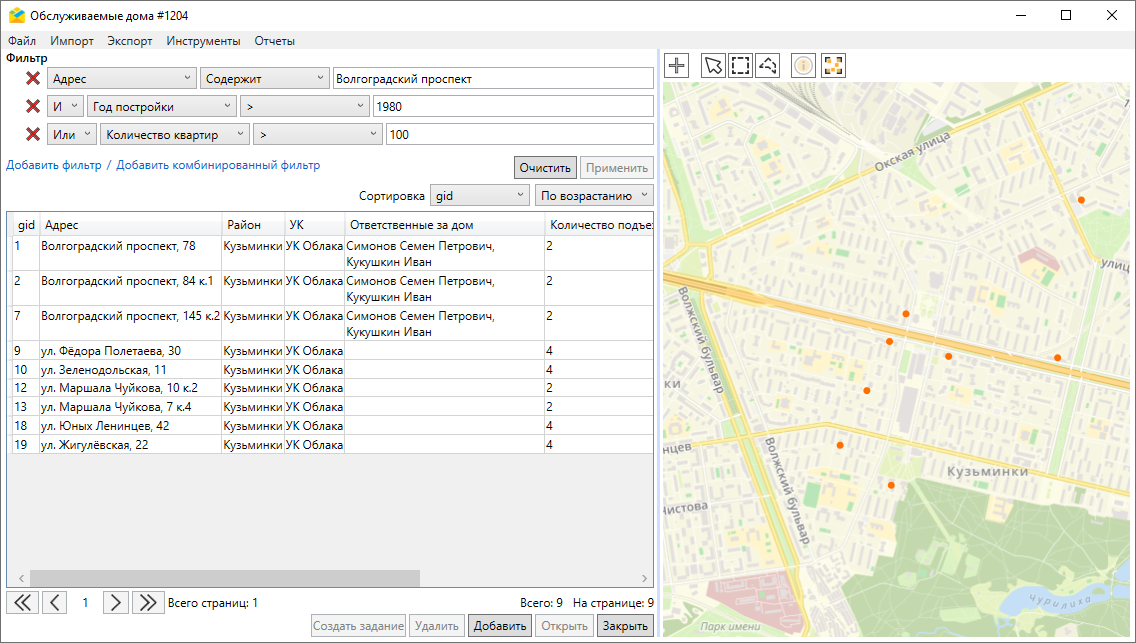Click the Добавить button
The width and height of the screenshot is (1136, 643).
pyautogui.click(x=500, y=627)
